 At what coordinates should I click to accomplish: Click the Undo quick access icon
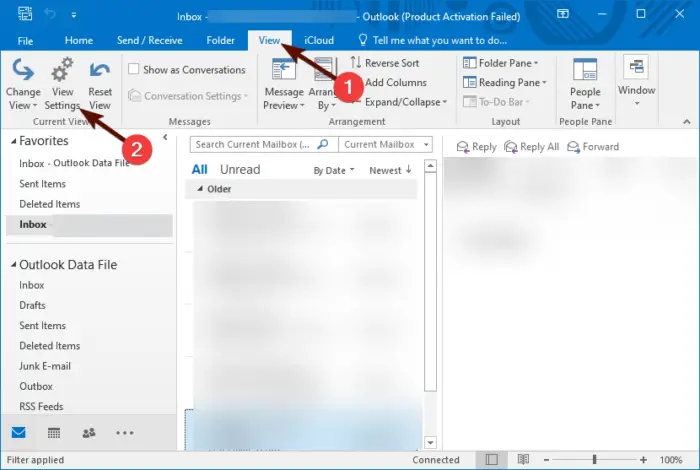click(x=50, y=14)
